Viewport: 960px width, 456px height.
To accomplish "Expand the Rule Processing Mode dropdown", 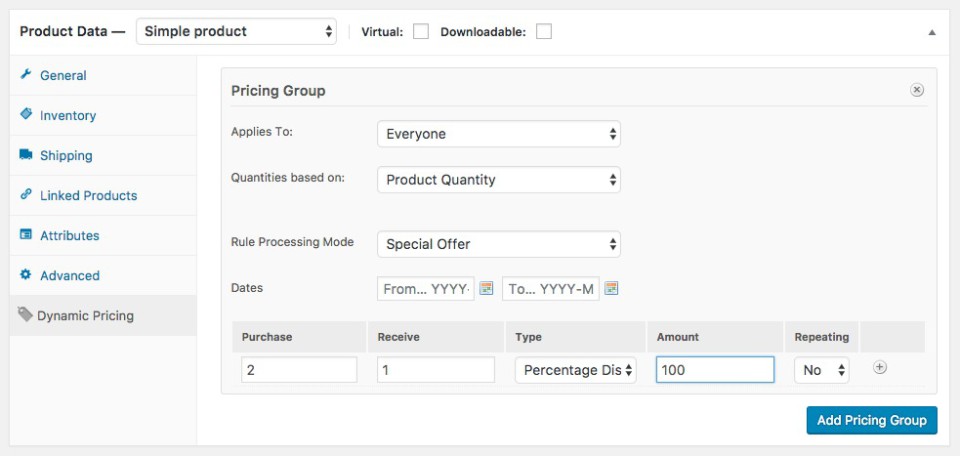I will click(x=498, y=244).
